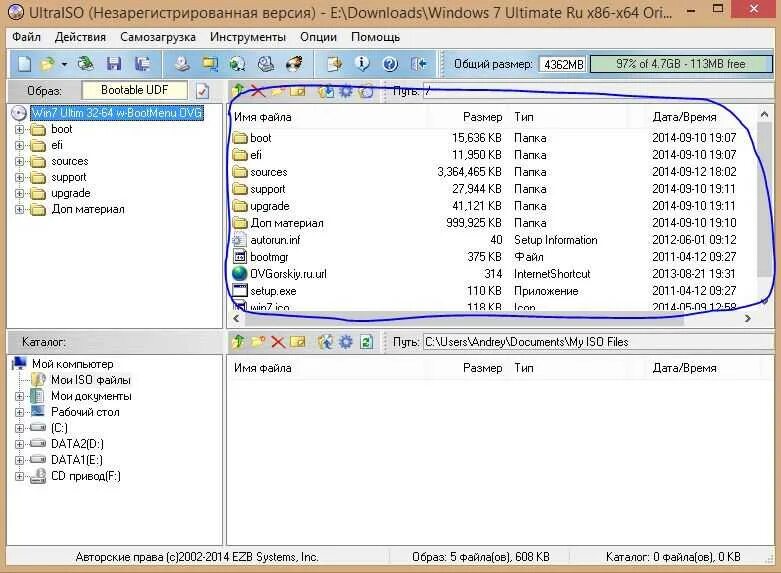Expand the upgrade folder in image tree

coord(19,193)
